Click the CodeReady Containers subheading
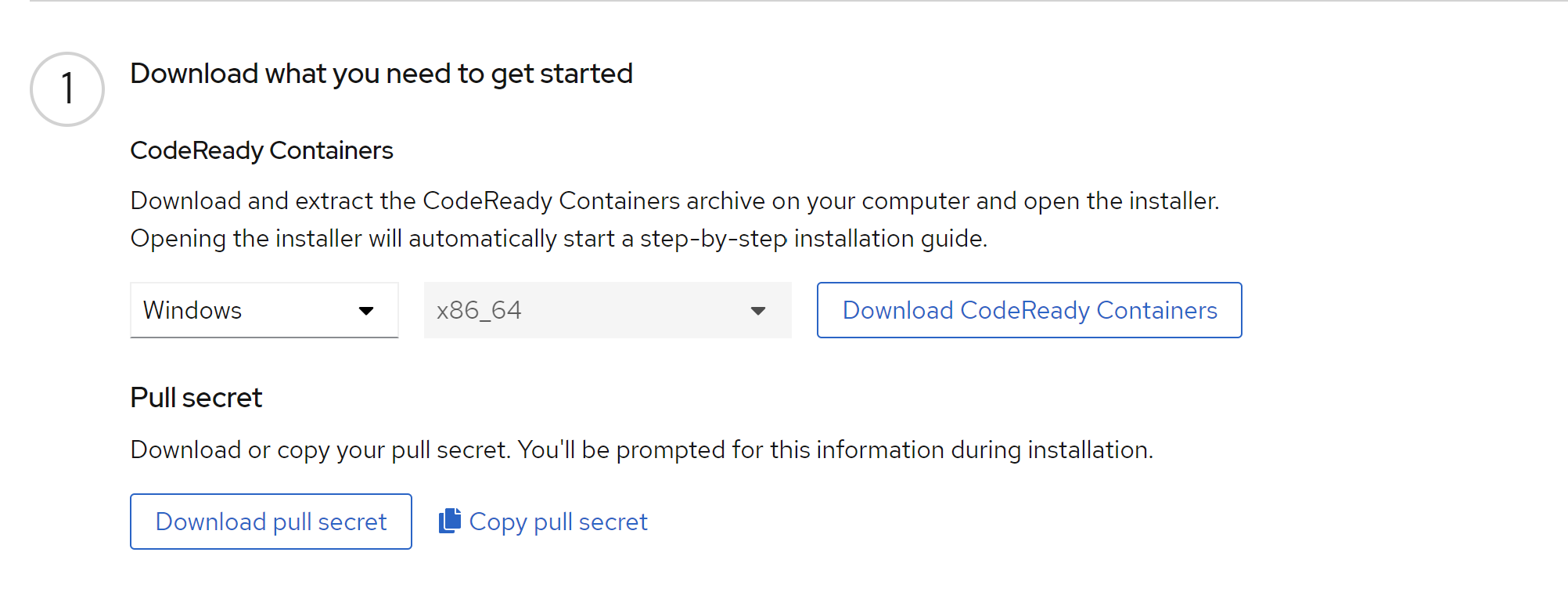The image size is (1568, 592). (261, 150)
